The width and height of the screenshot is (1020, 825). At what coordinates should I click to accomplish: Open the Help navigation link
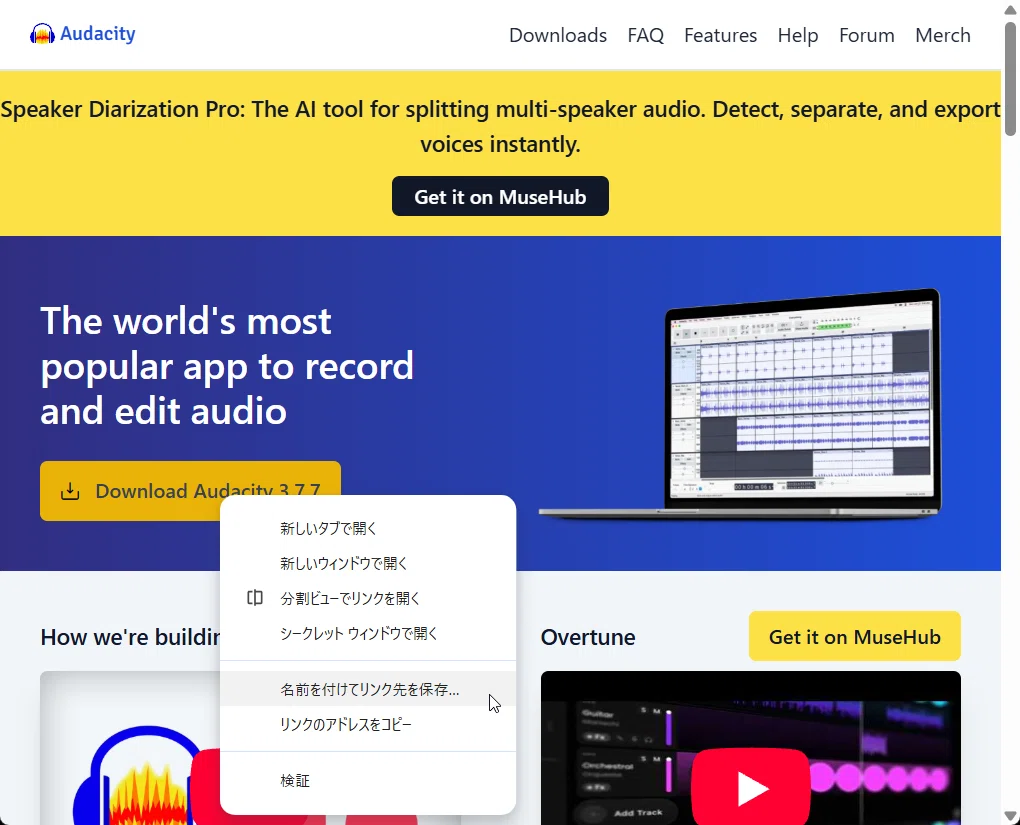click(x=798, y=35)
